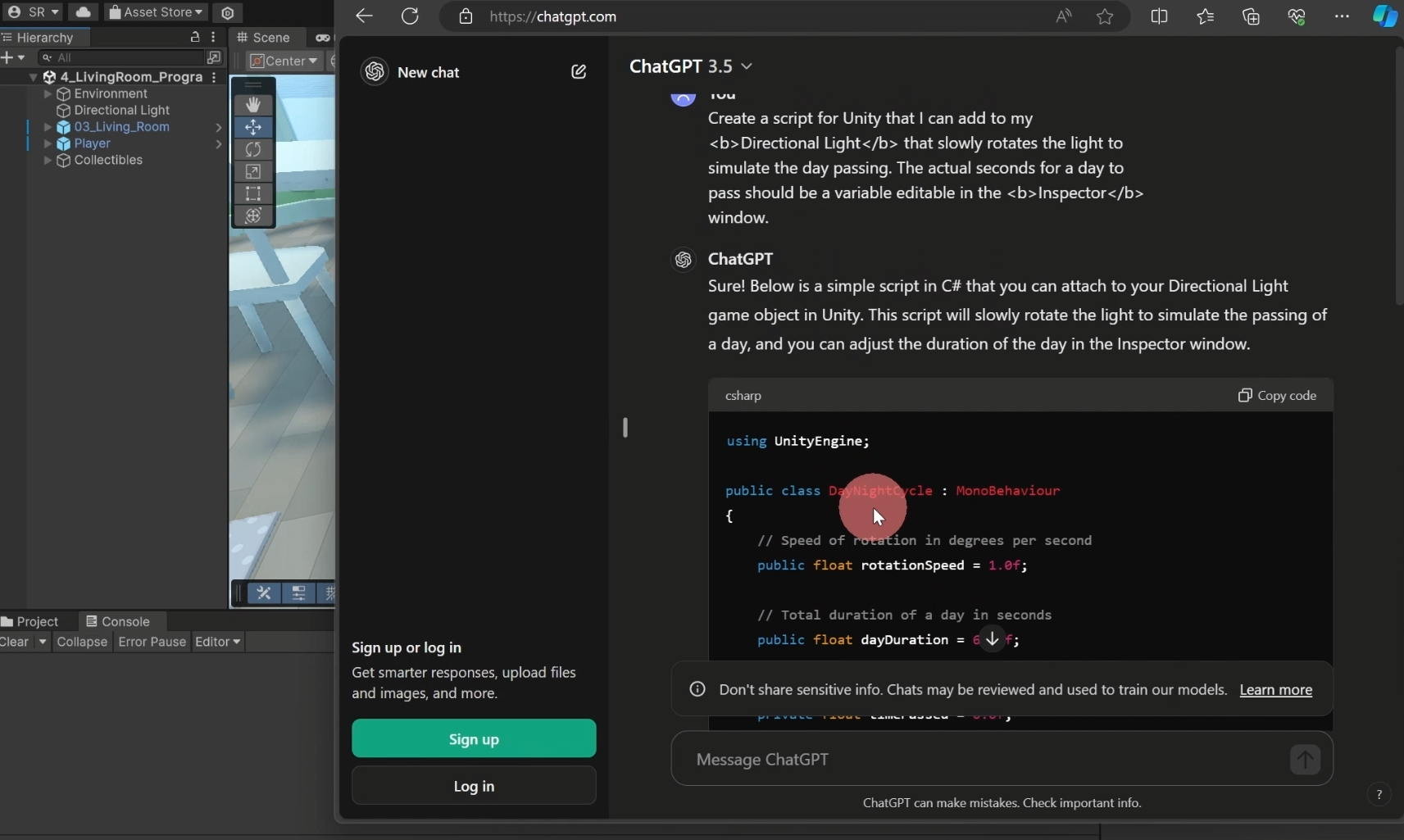Click the Read aloud icon in address bar
The width and height of the screenshot is (1404, 840).
pos(1064,16)
